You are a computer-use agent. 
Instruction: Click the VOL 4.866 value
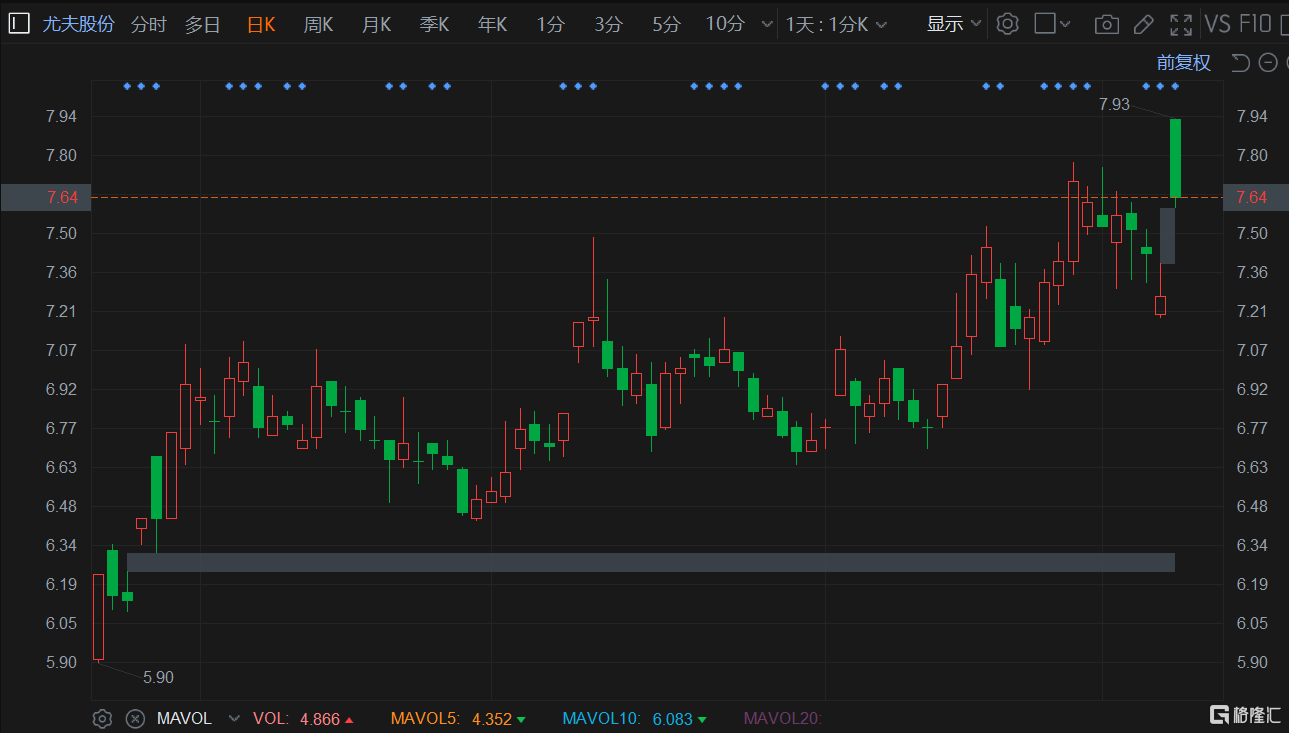[x=320, y=719]
